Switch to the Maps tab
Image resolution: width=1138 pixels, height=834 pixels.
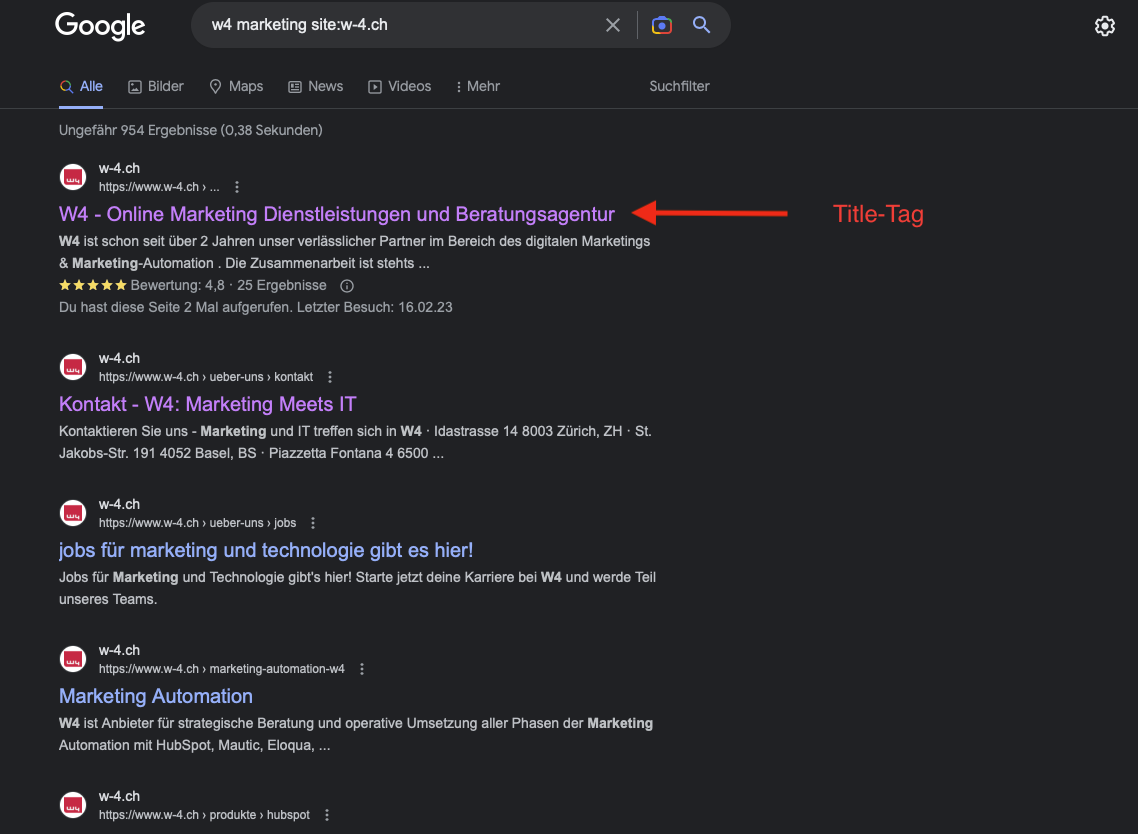coord(236,86)
